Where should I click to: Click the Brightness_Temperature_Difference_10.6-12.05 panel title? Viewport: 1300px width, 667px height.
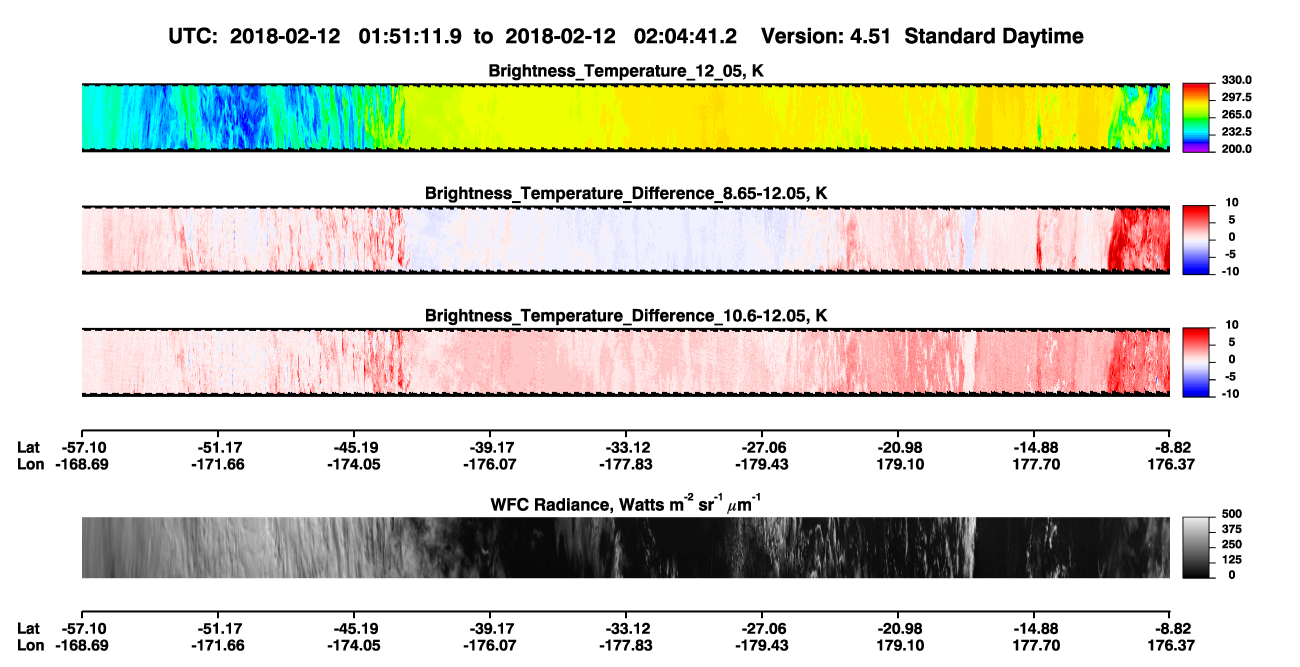626,316
